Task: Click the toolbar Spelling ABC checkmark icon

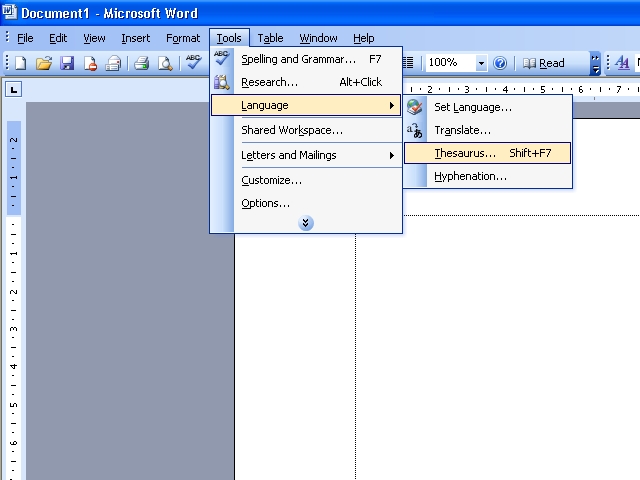Action: click(193, 62)
